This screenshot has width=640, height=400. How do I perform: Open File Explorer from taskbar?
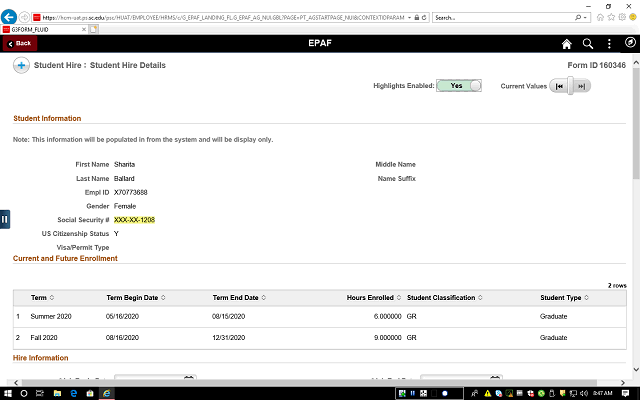pyautogui.click(x=57, y=393)
